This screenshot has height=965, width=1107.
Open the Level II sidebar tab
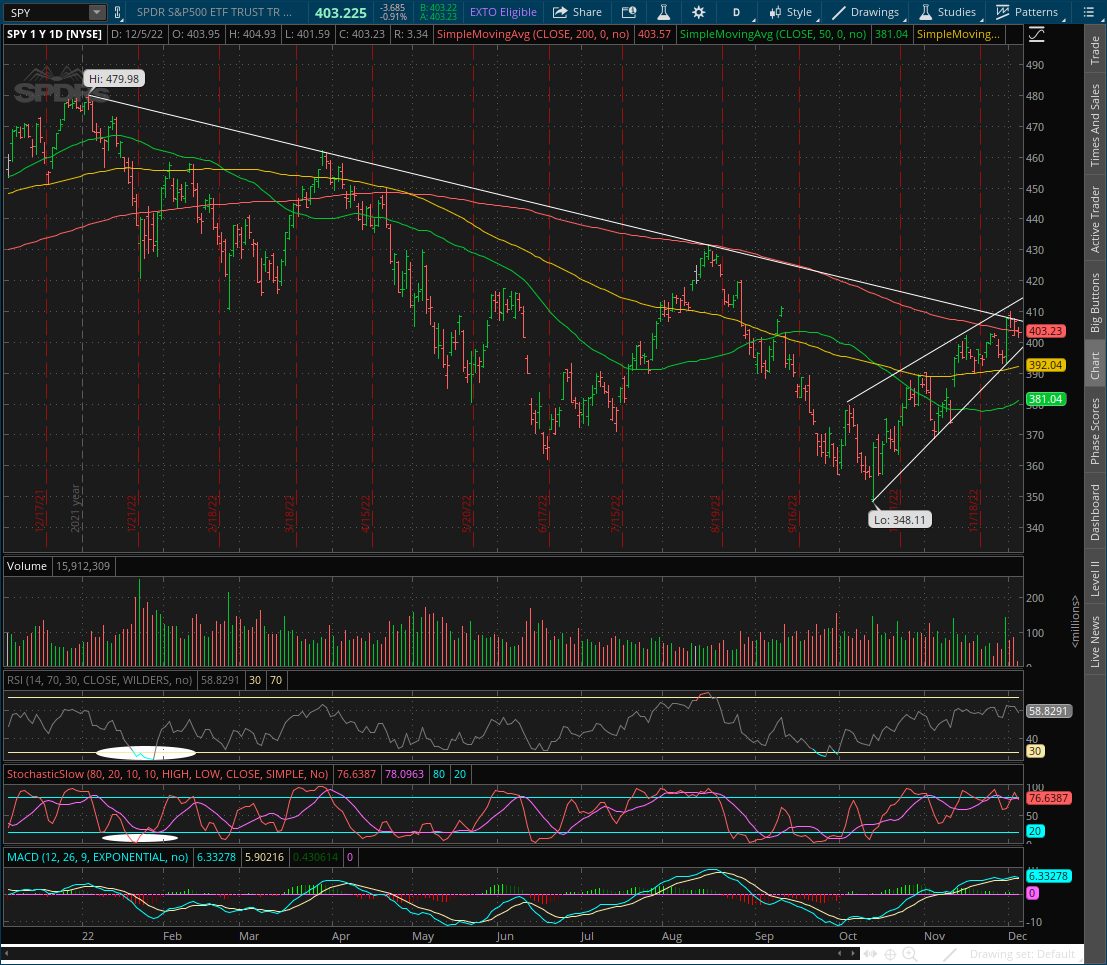[1095, 578]
